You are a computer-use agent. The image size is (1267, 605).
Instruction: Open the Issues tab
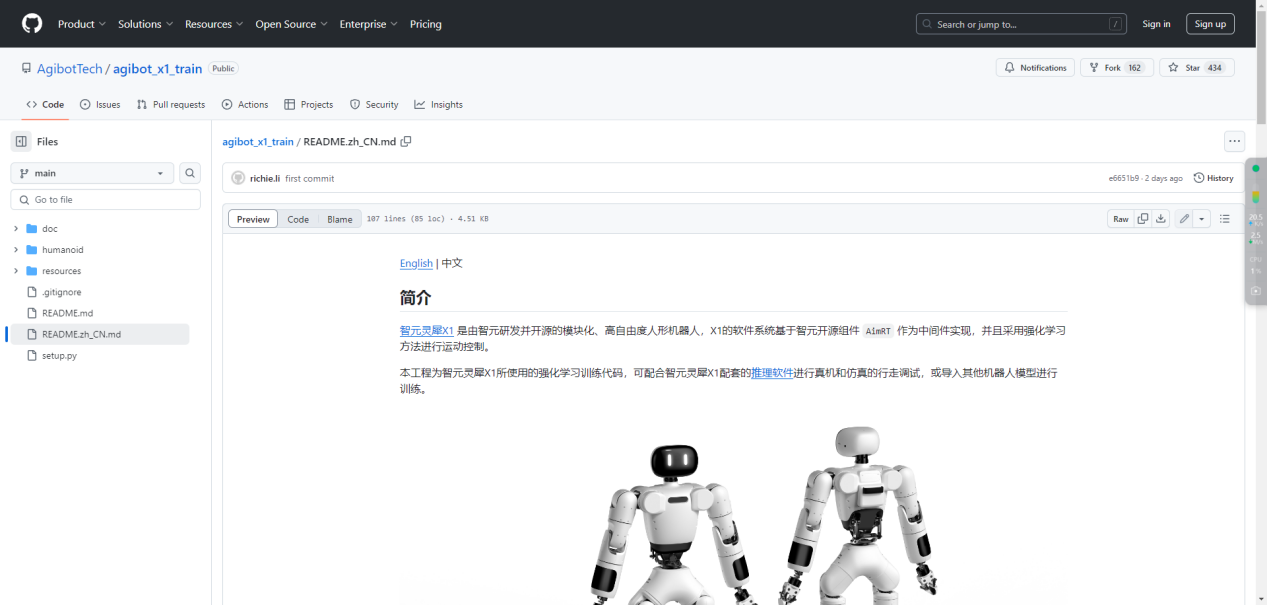click(x=100, y=104)
